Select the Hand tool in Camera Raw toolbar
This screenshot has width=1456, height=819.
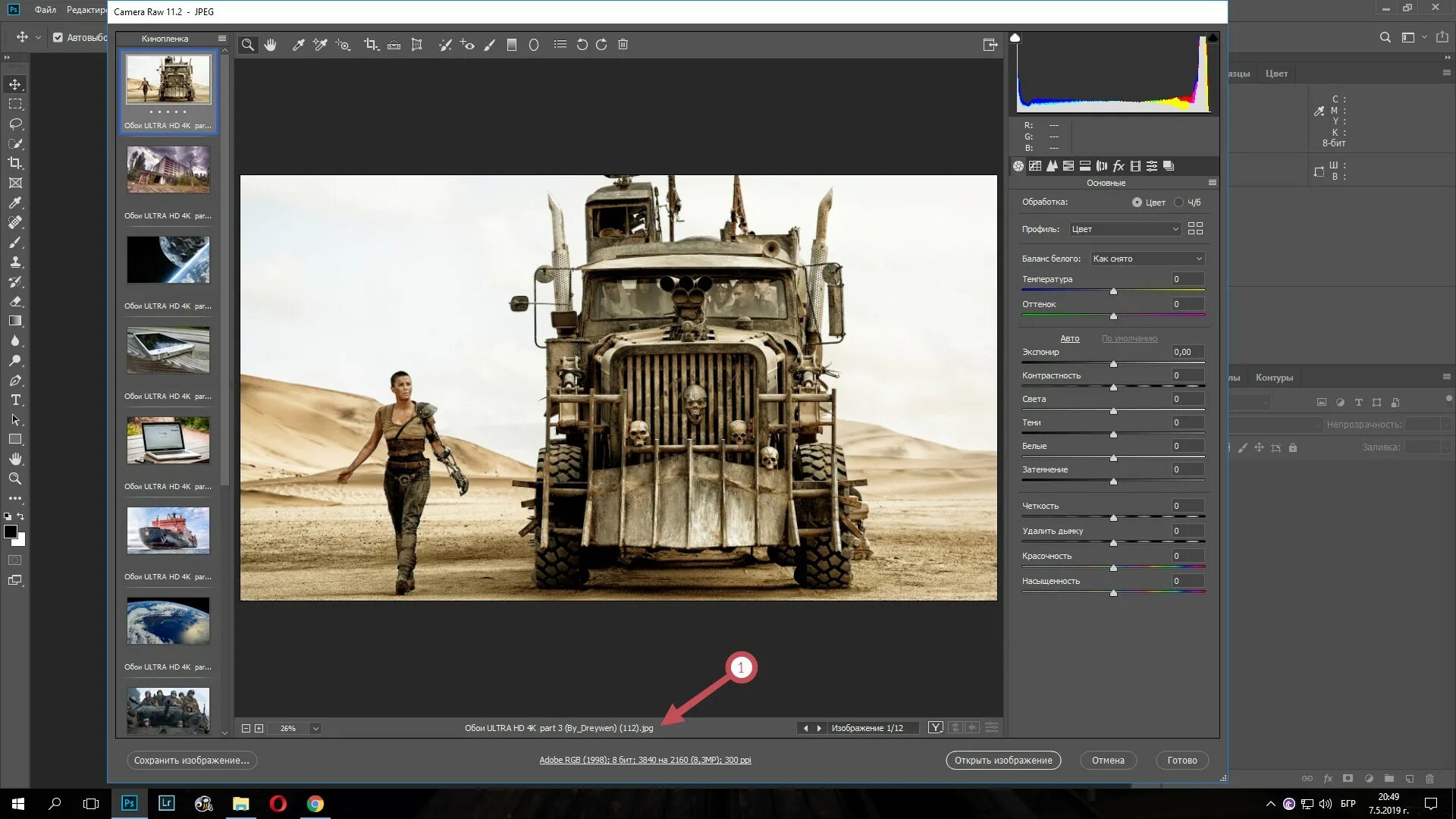[x=271, y=45]
